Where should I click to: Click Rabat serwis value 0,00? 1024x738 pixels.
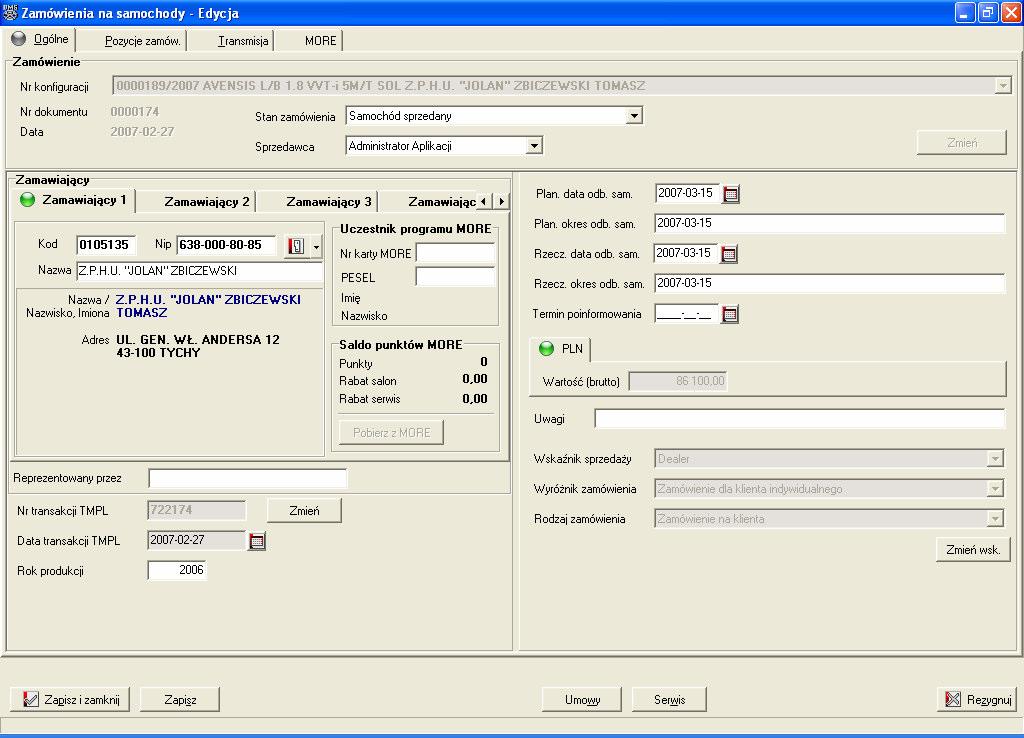(x=475, y=399)
